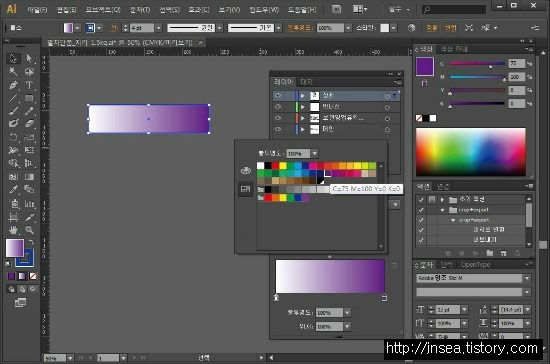Open the stroke weight dropdown in control bar

[159, 28]
